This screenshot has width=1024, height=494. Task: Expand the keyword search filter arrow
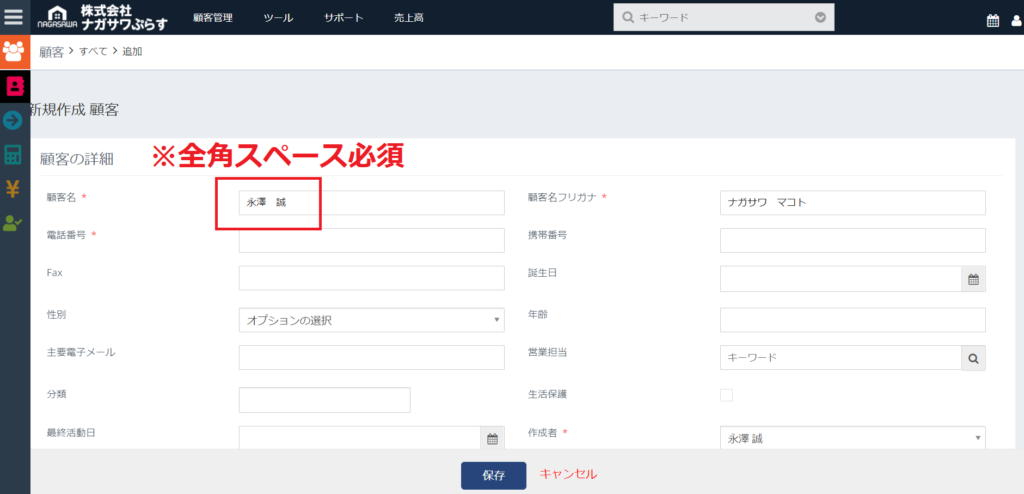point(821,17)
